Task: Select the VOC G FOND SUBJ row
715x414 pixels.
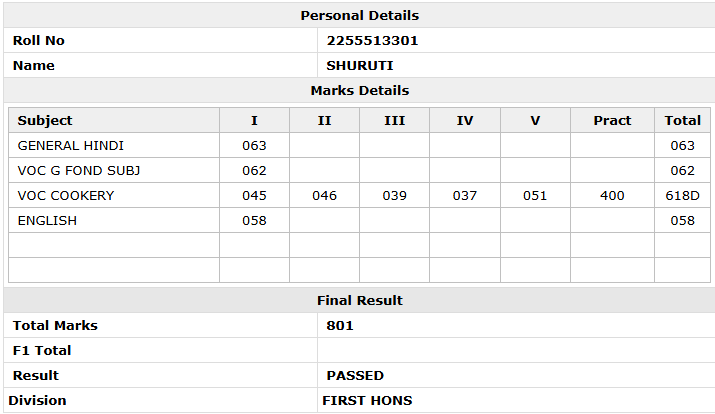Action: (359, 171)
